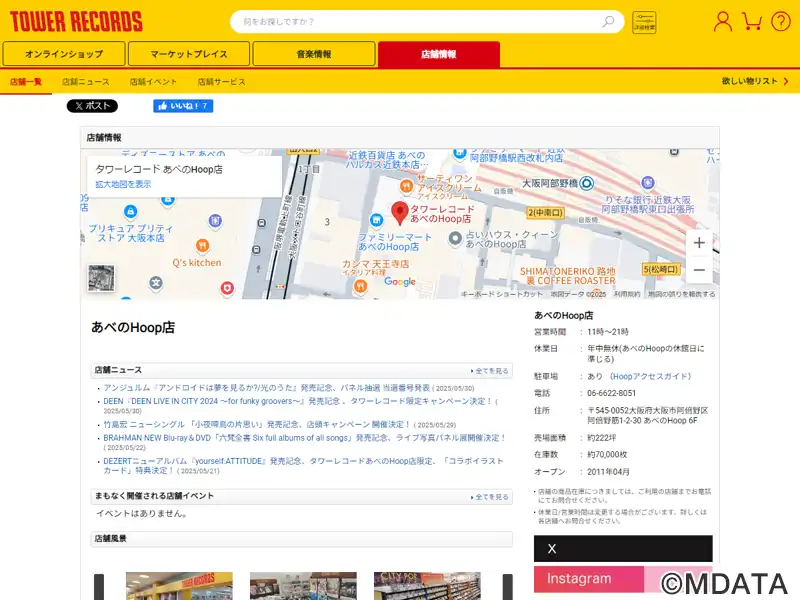Click the black X social banner

(x=623, y=548)
